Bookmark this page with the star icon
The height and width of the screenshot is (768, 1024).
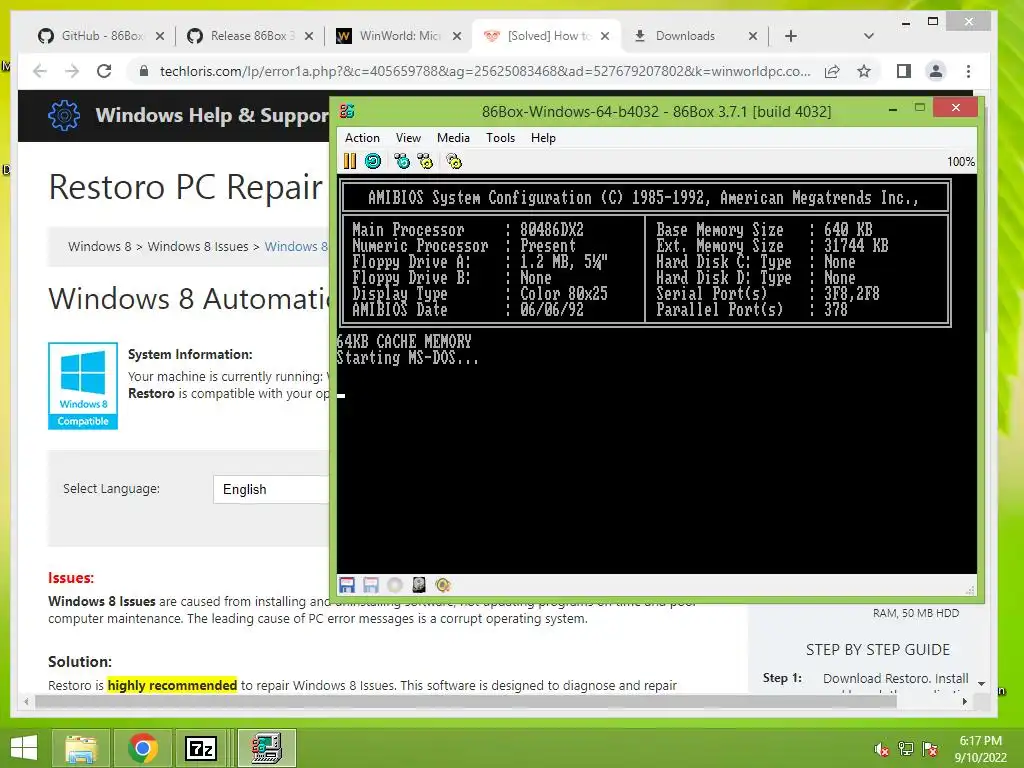tap(864, 71)
